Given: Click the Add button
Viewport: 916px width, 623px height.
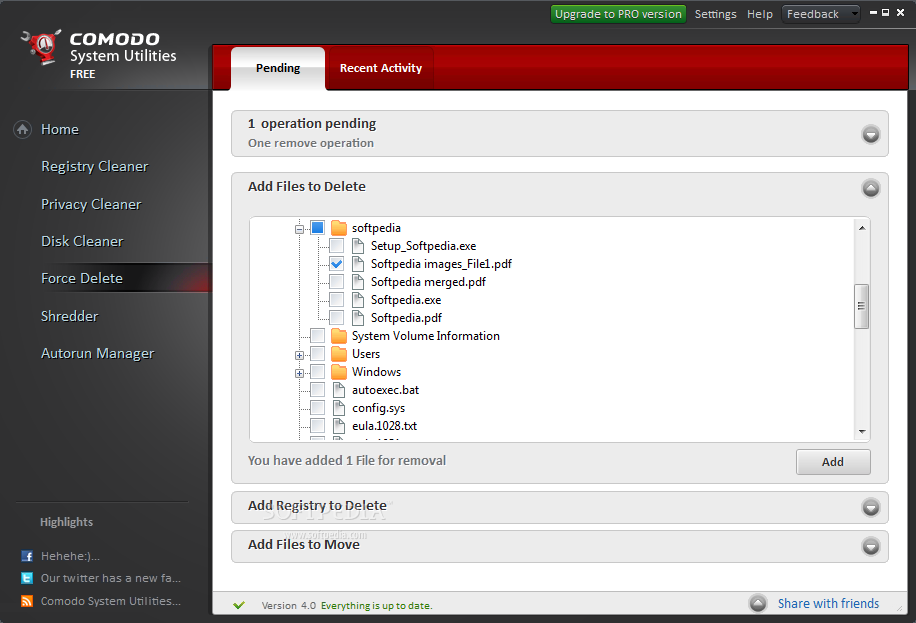Looking at the screenshot, I should [x=833, y=462].
